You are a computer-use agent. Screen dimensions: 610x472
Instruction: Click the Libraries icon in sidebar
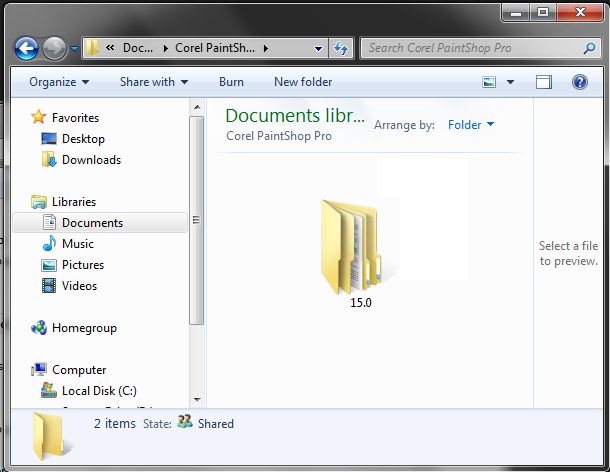(39, 202)
